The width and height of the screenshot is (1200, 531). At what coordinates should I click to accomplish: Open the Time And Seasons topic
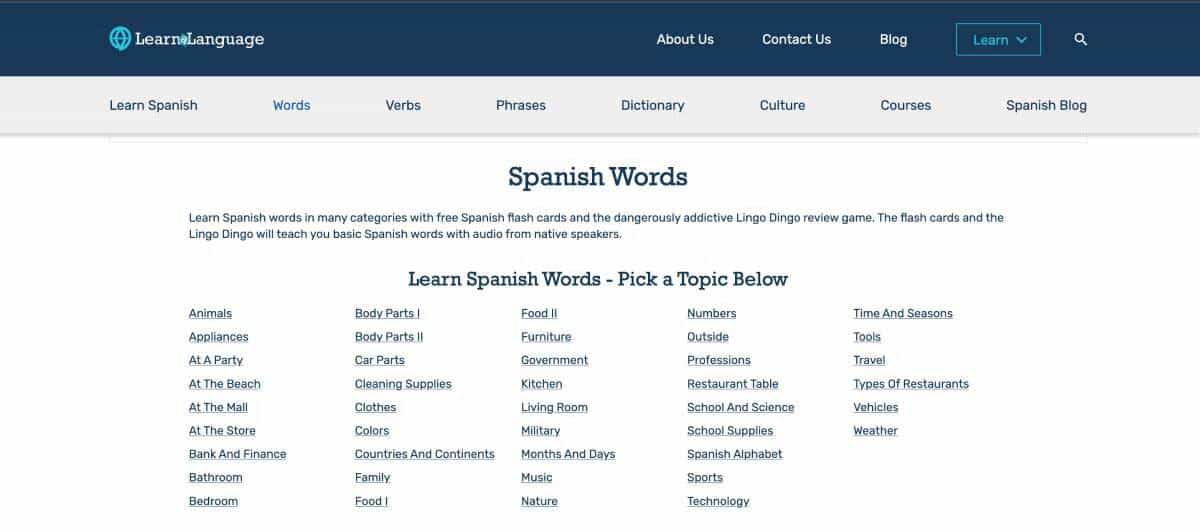902,314
